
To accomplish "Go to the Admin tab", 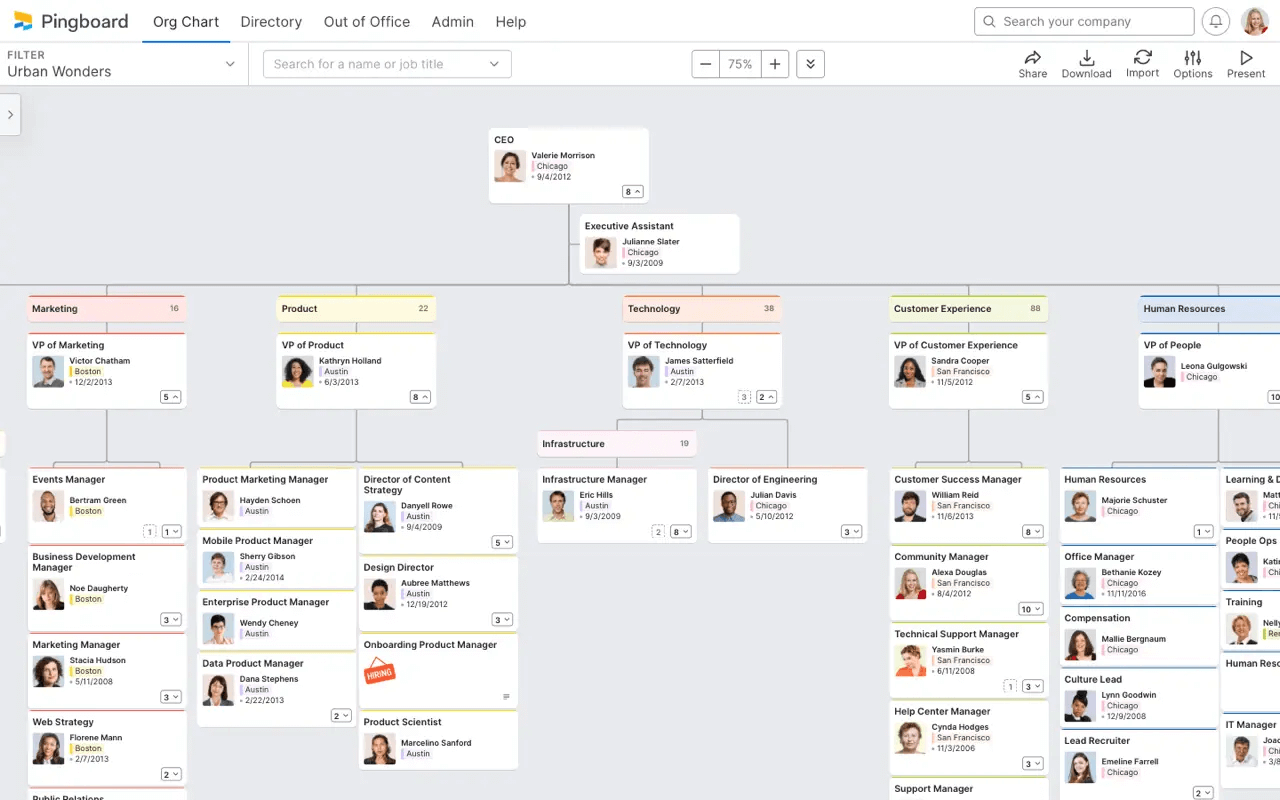I will [x=452, y=21].
